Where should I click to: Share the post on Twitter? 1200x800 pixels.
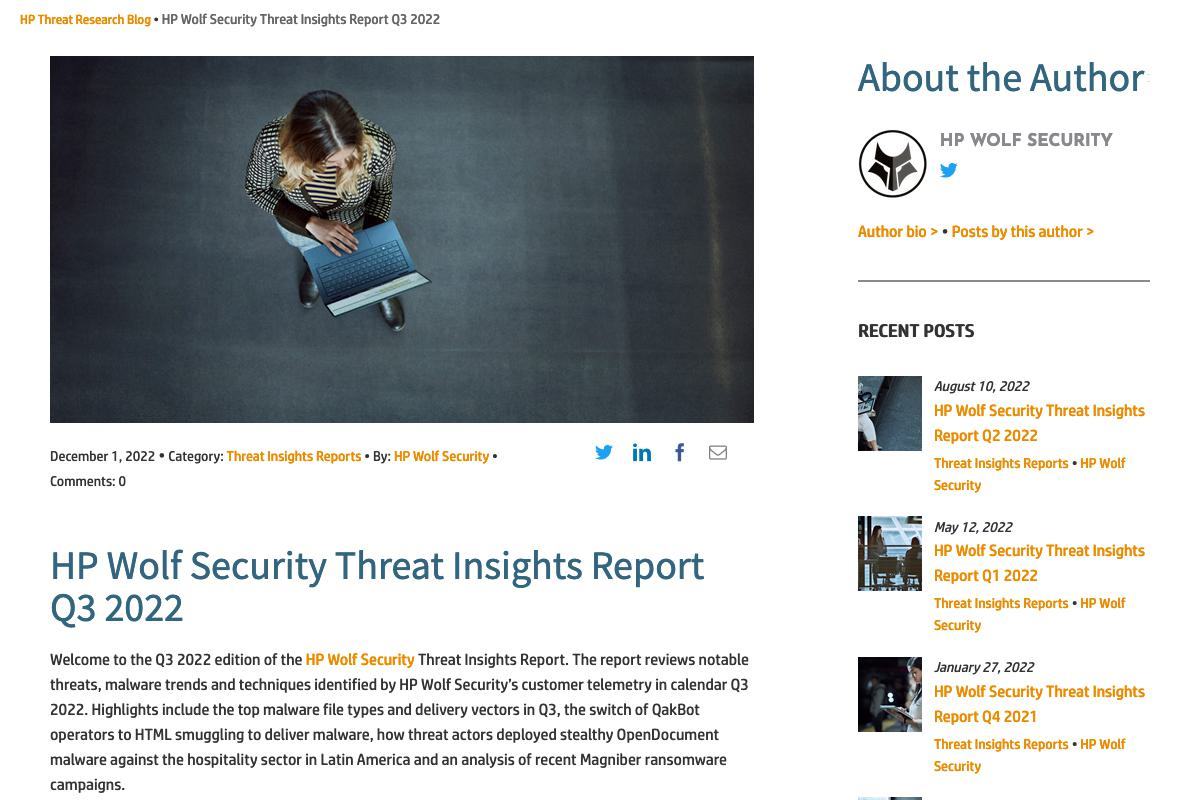604,453
